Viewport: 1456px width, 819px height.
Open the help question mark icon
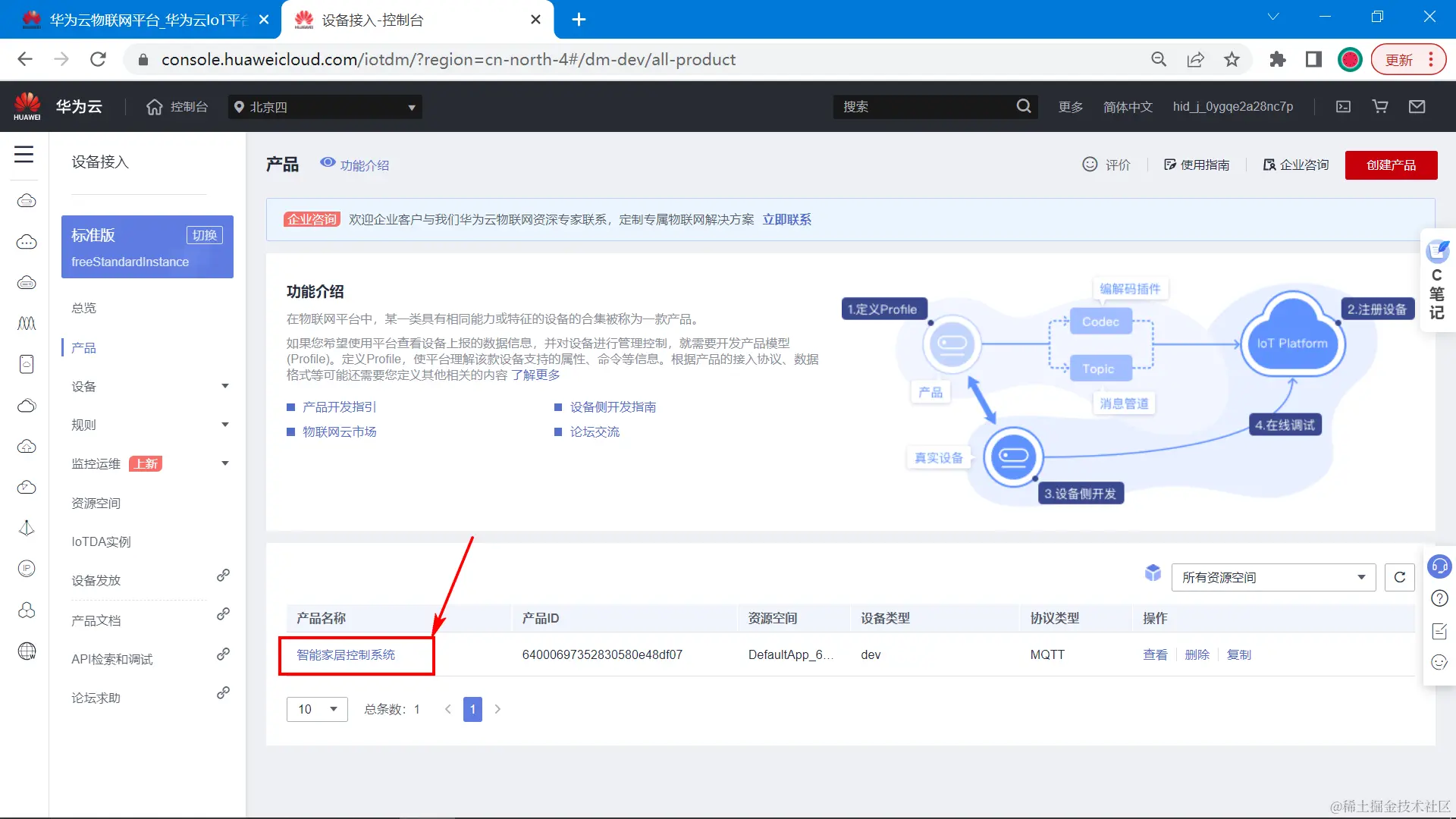1439,599
